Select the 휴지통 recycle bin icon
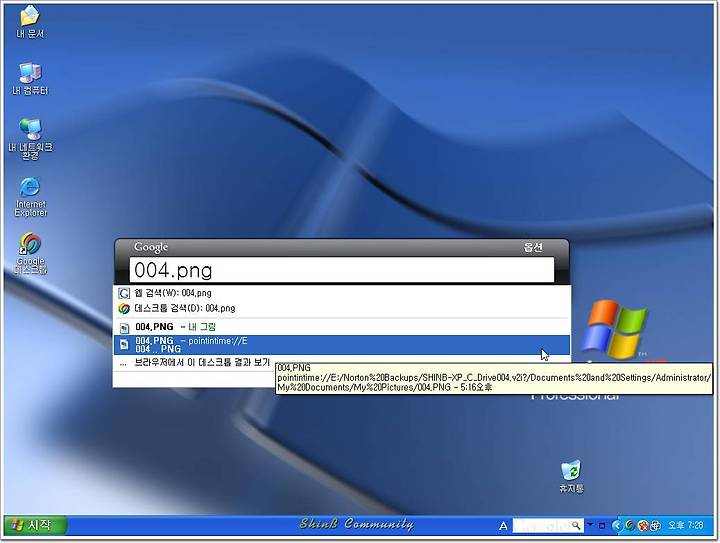The height and width of the screenshot is (543, 720). [571, 476]
